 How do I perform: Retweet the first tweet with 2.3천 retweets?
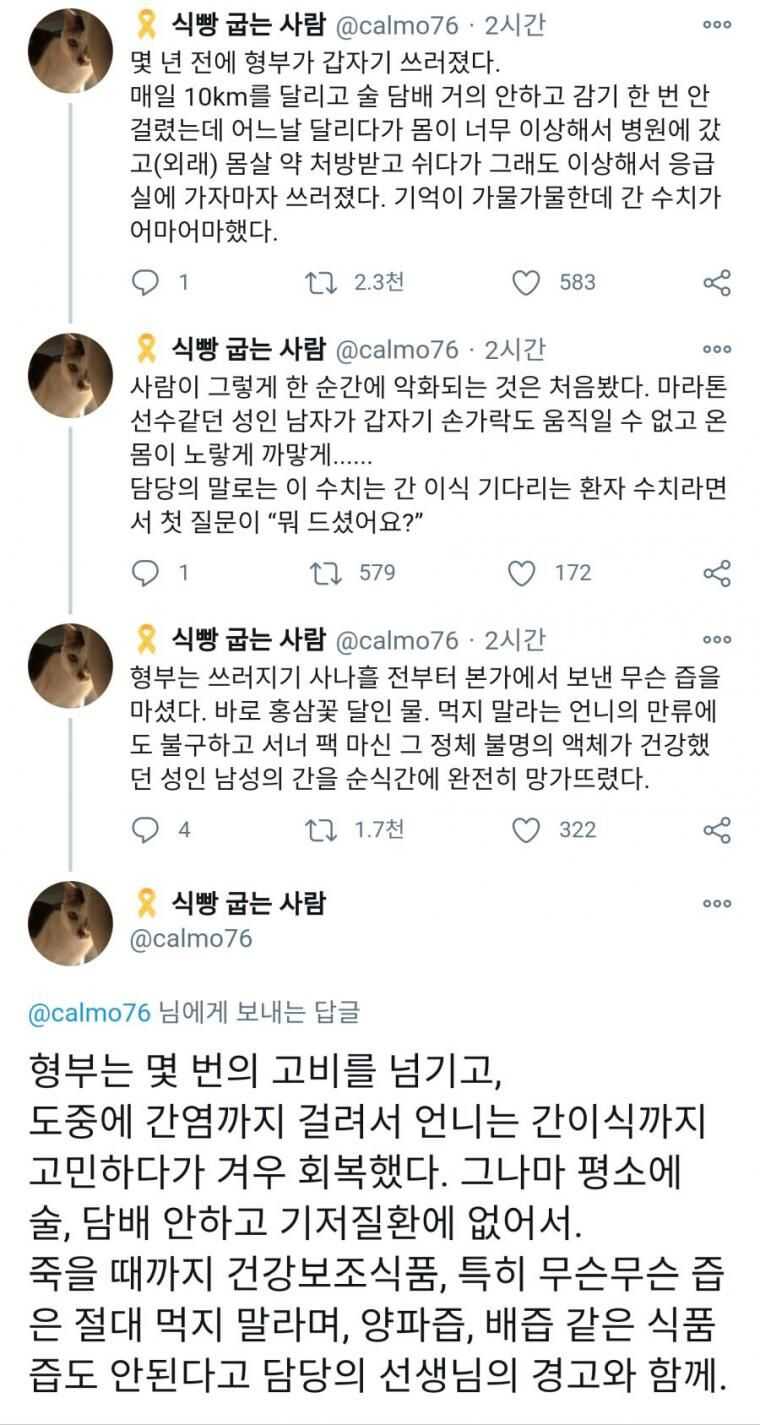(x=320, y=283)
